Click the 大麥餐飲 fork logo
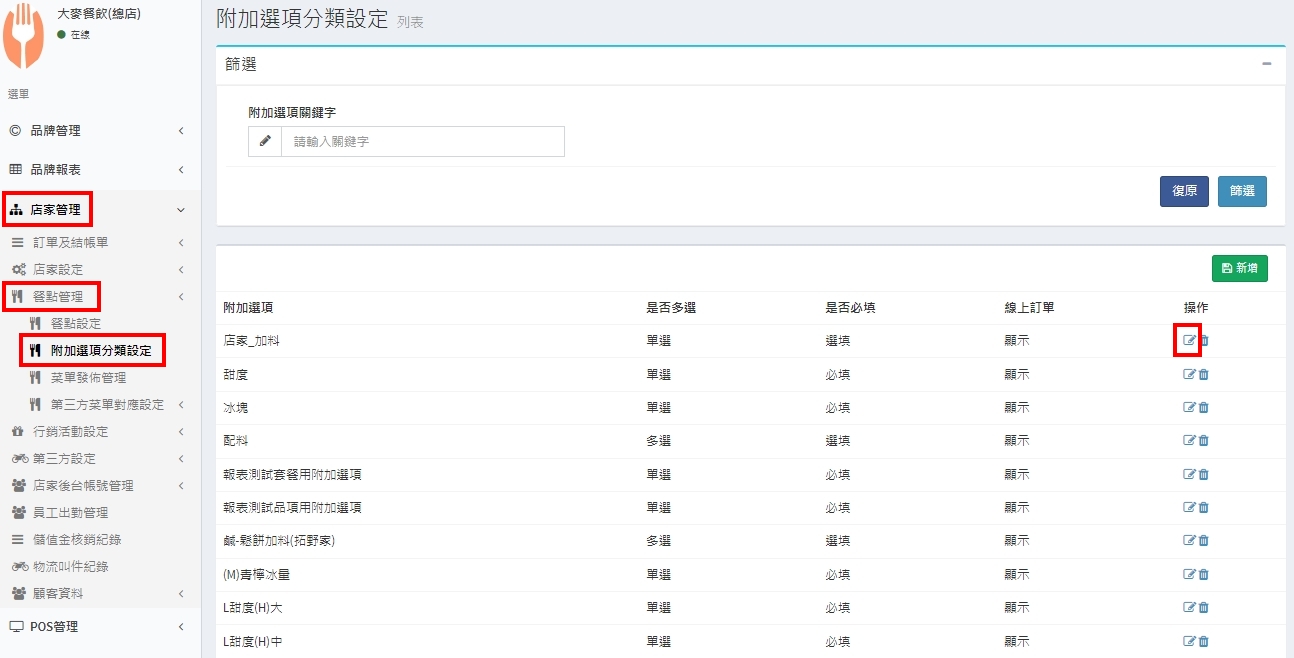The height and width of the screenshot is (658, 1294). [24, 36]
